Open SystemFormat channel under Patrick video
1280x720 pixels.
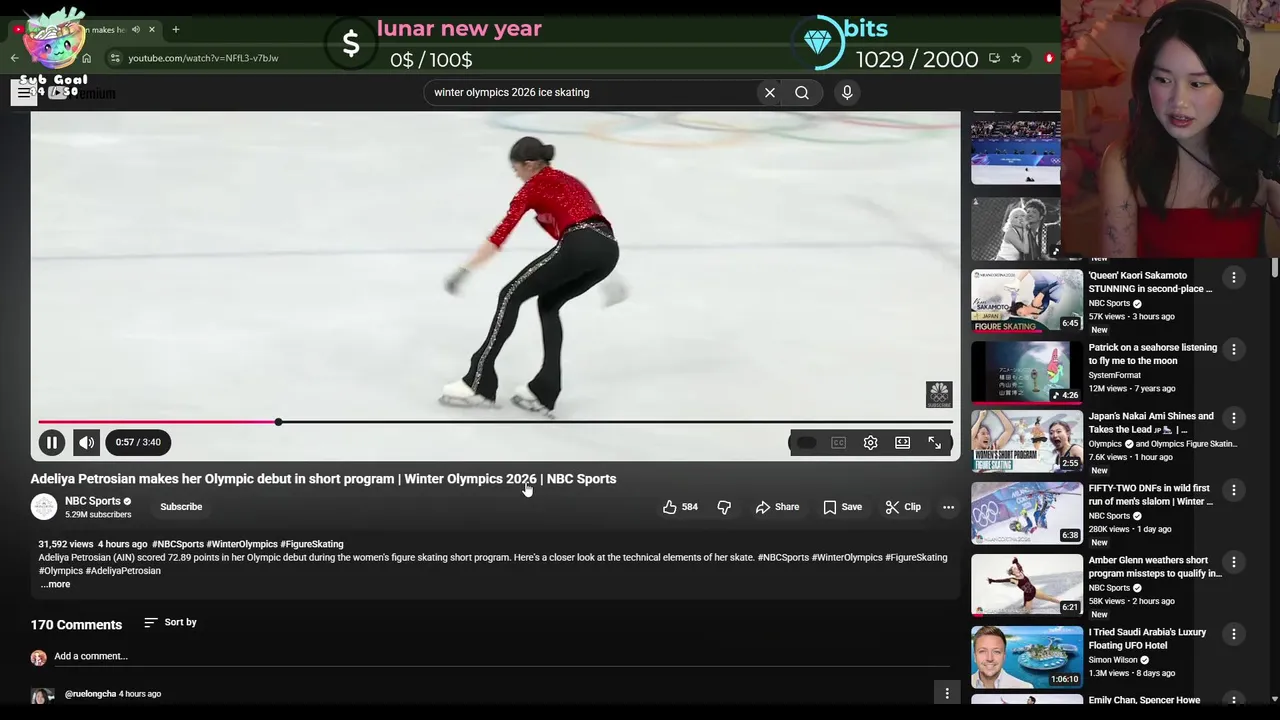[1114, 375]
